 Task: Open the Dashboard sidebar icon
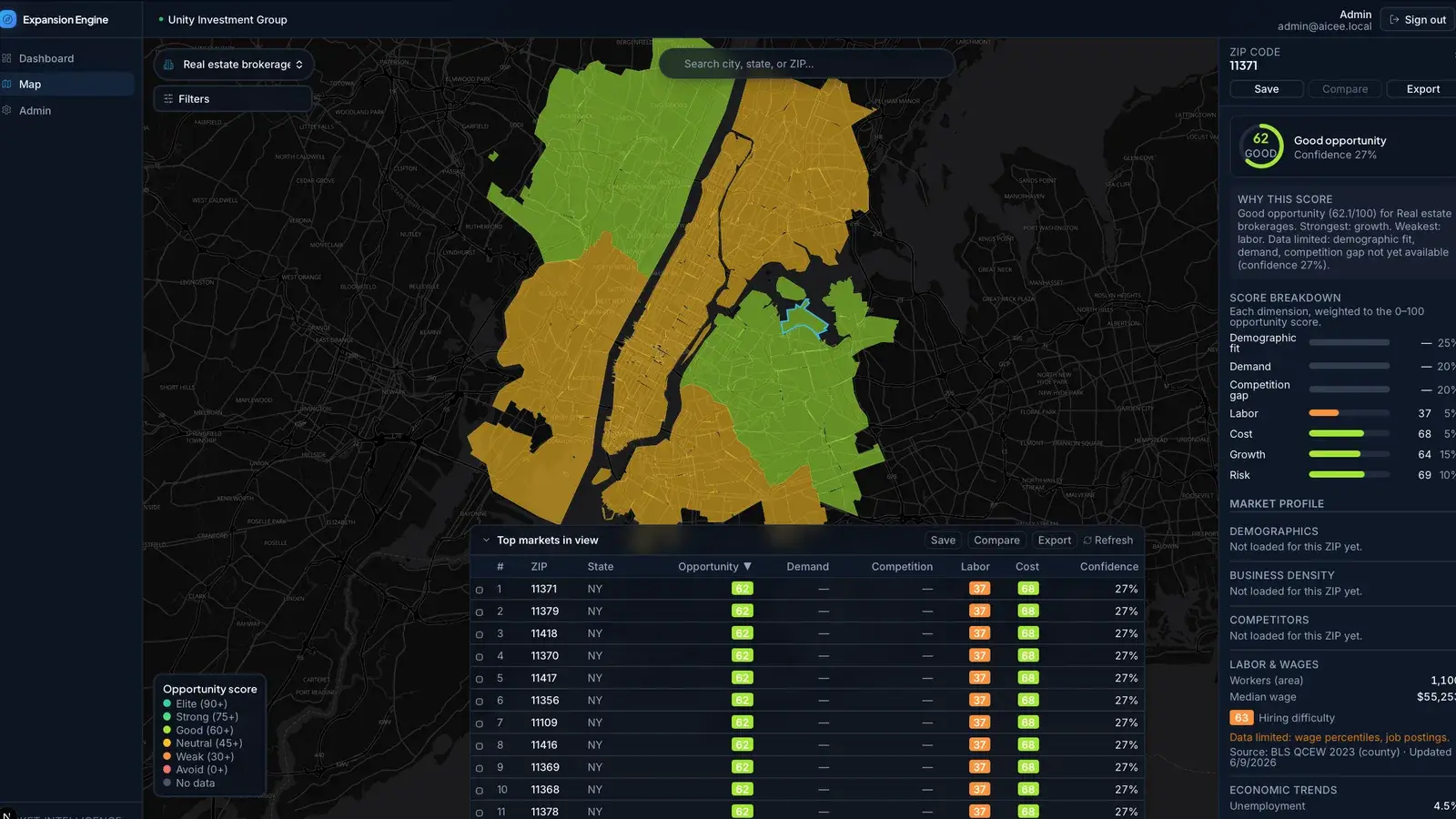coord(7,58)
